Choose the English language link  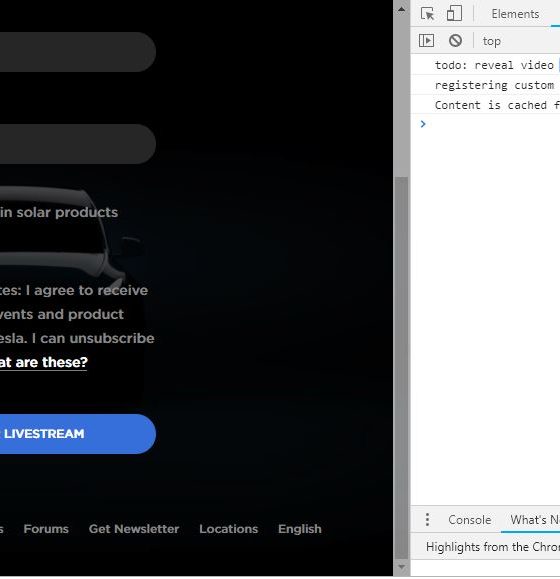pos(300,529)
